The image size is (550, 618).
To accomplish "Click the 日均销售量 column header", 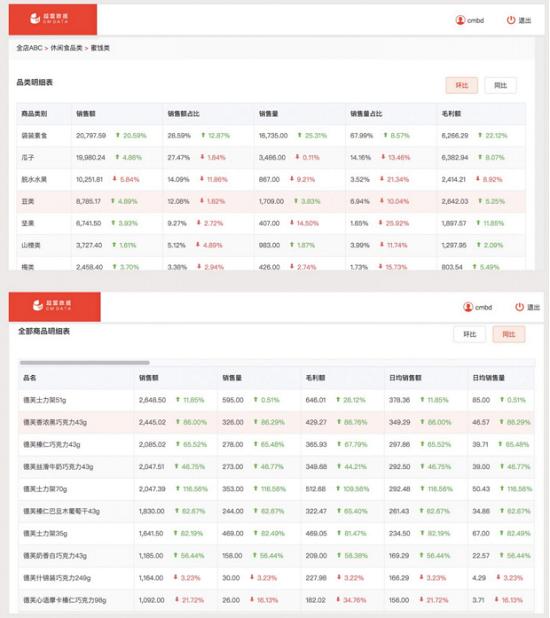I will click(488, 378).
